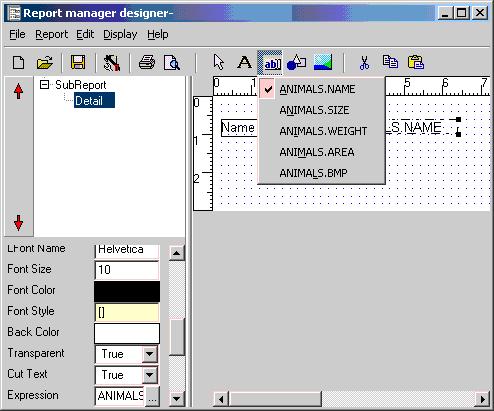This screenshot has width=494, height=411.
Task: Collapse the SubReport tree node
Action: (44, 84)
